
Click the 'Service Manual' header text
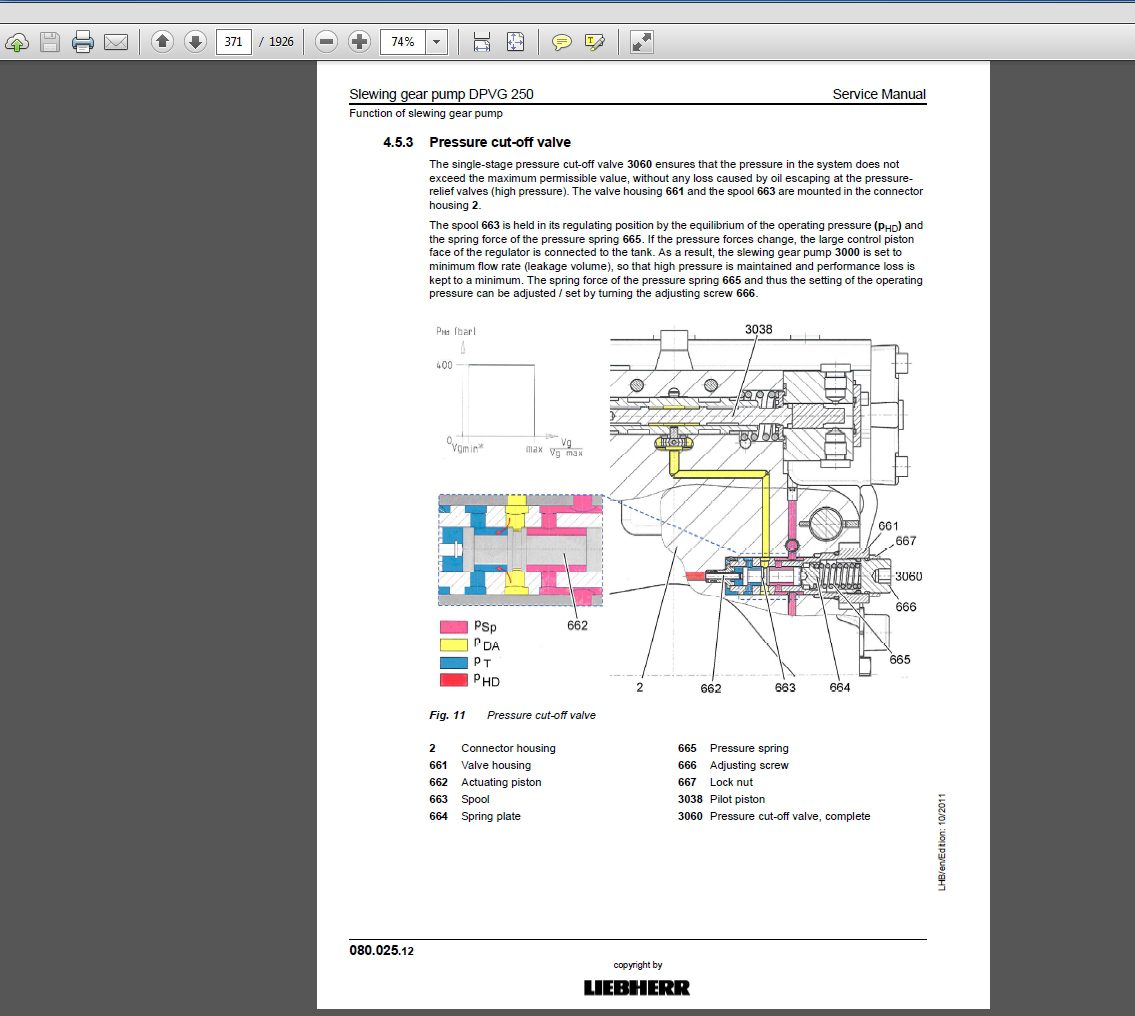[879, 94]
